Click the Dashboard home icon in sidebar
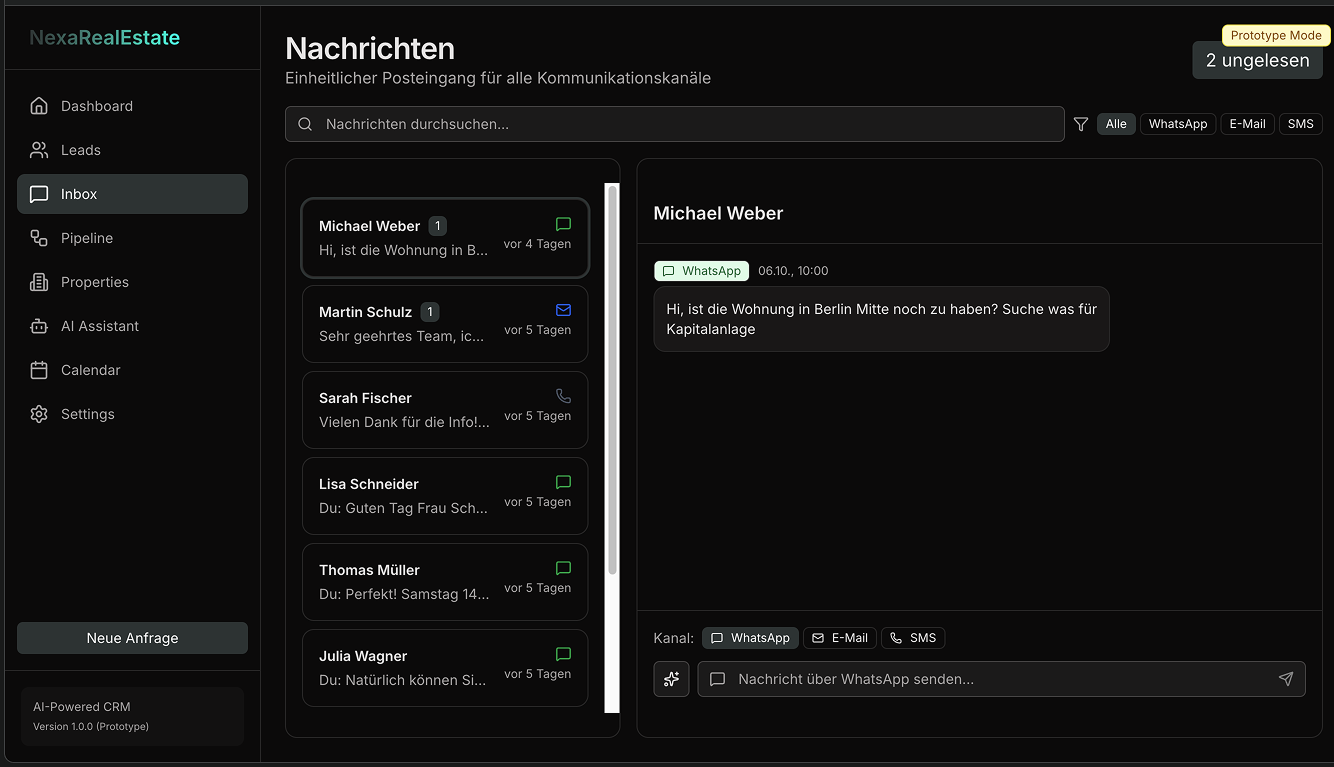The width and height of the screenshot is (1334, 767). coord(39,106)
